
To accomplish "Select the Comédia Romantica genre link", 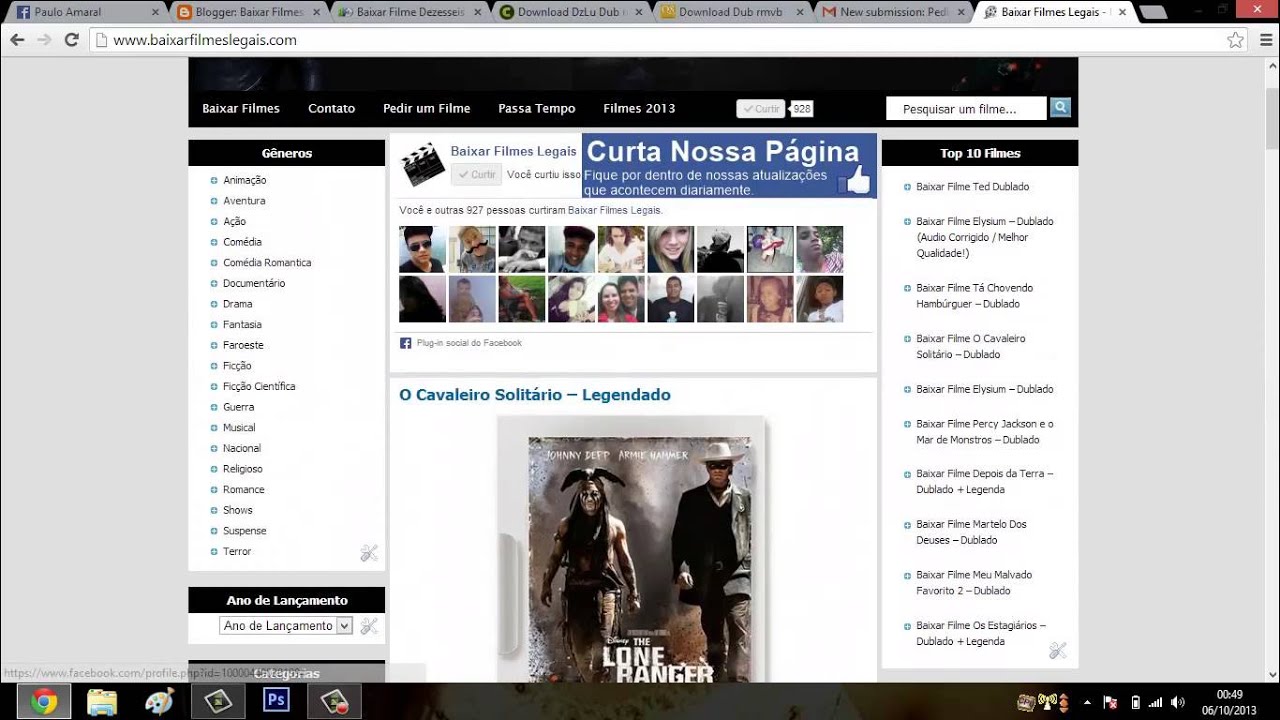I will tap(267, 263).
